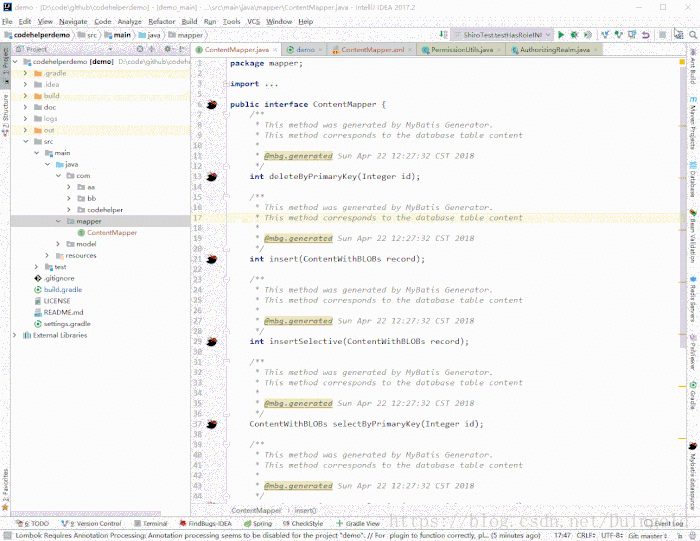Screen dimensions: 700x541
Task: Click the UTF-8 encoding selector in status bar
Action: click(612, 535)
